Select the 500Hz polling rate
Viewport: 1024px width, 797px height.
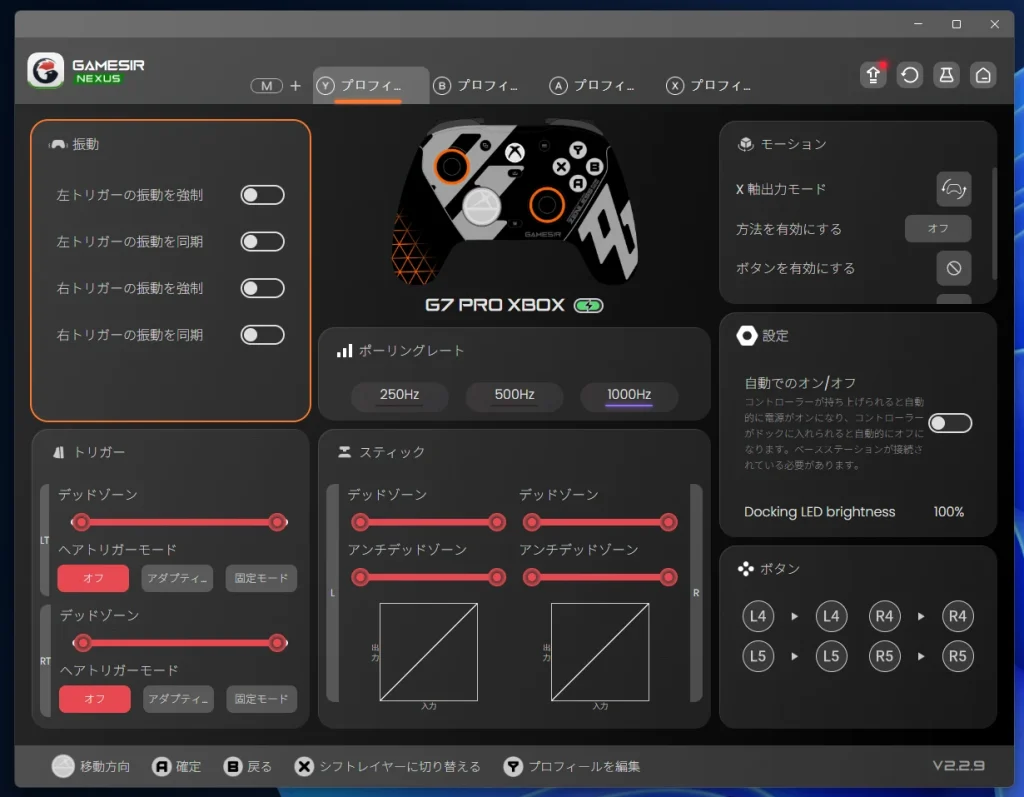(x=514, y=395)
